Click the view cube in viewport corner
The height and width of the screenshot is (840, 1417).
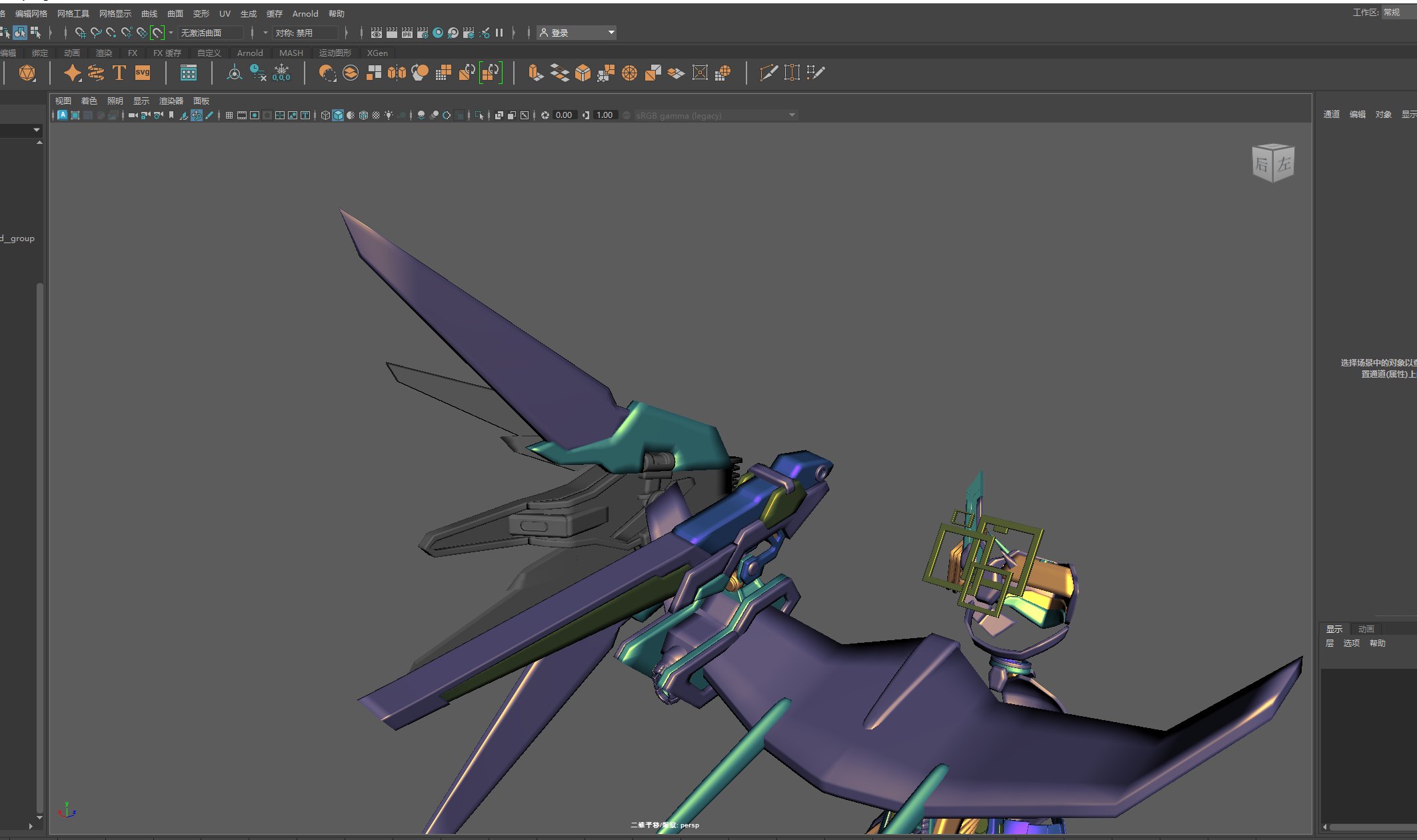click(x=1273, y=163)
